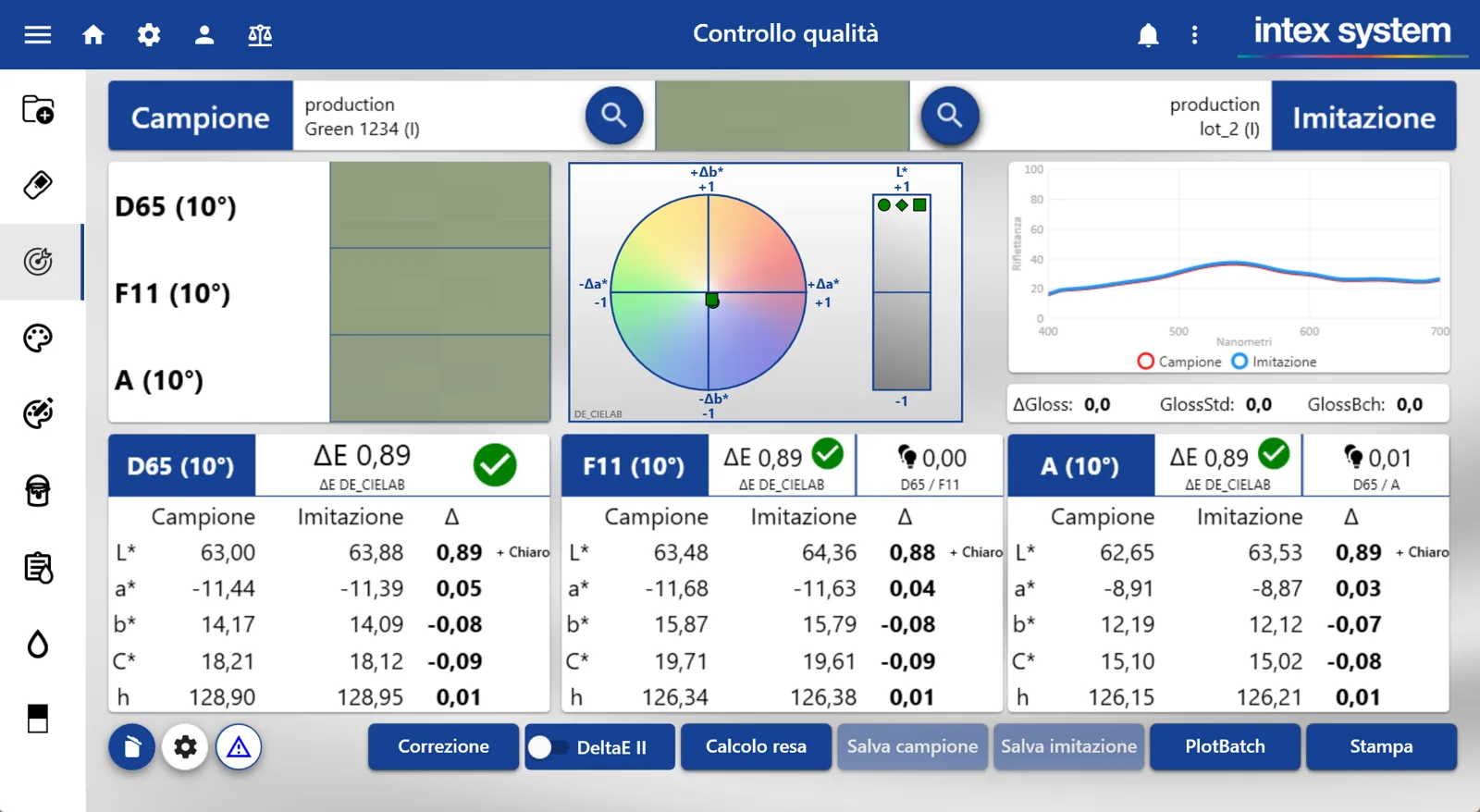Click Calcolo resa button

click(756, 746)
